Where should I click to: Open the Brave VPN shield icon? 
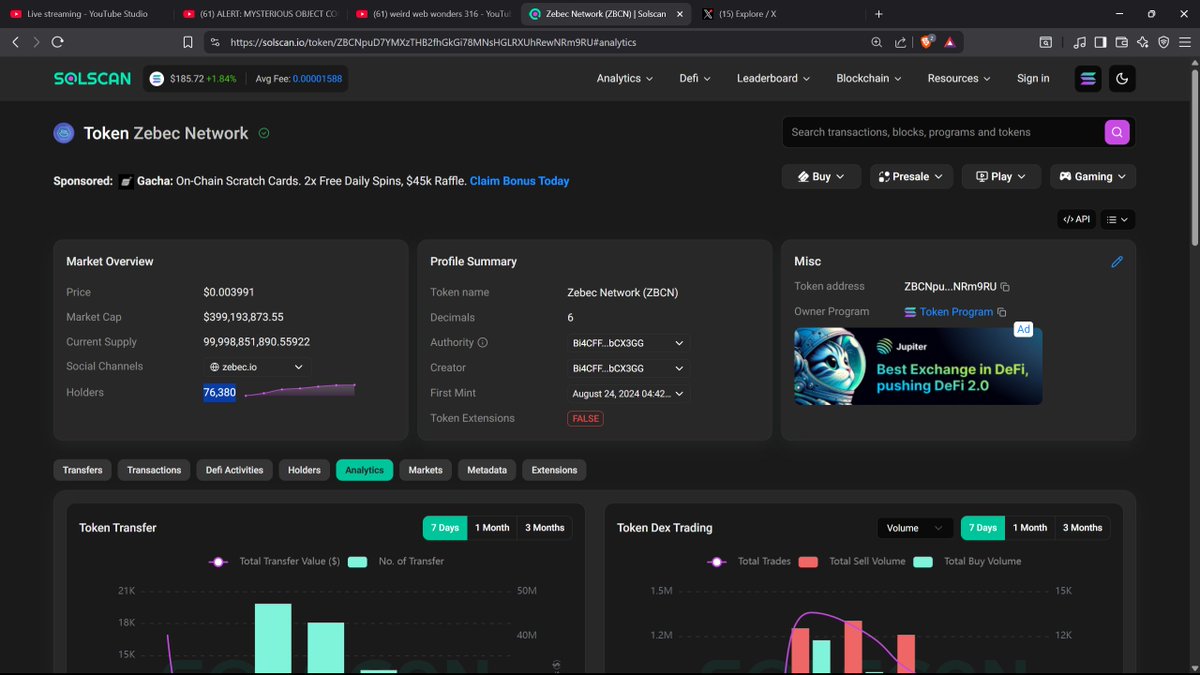pos(1163,42)
